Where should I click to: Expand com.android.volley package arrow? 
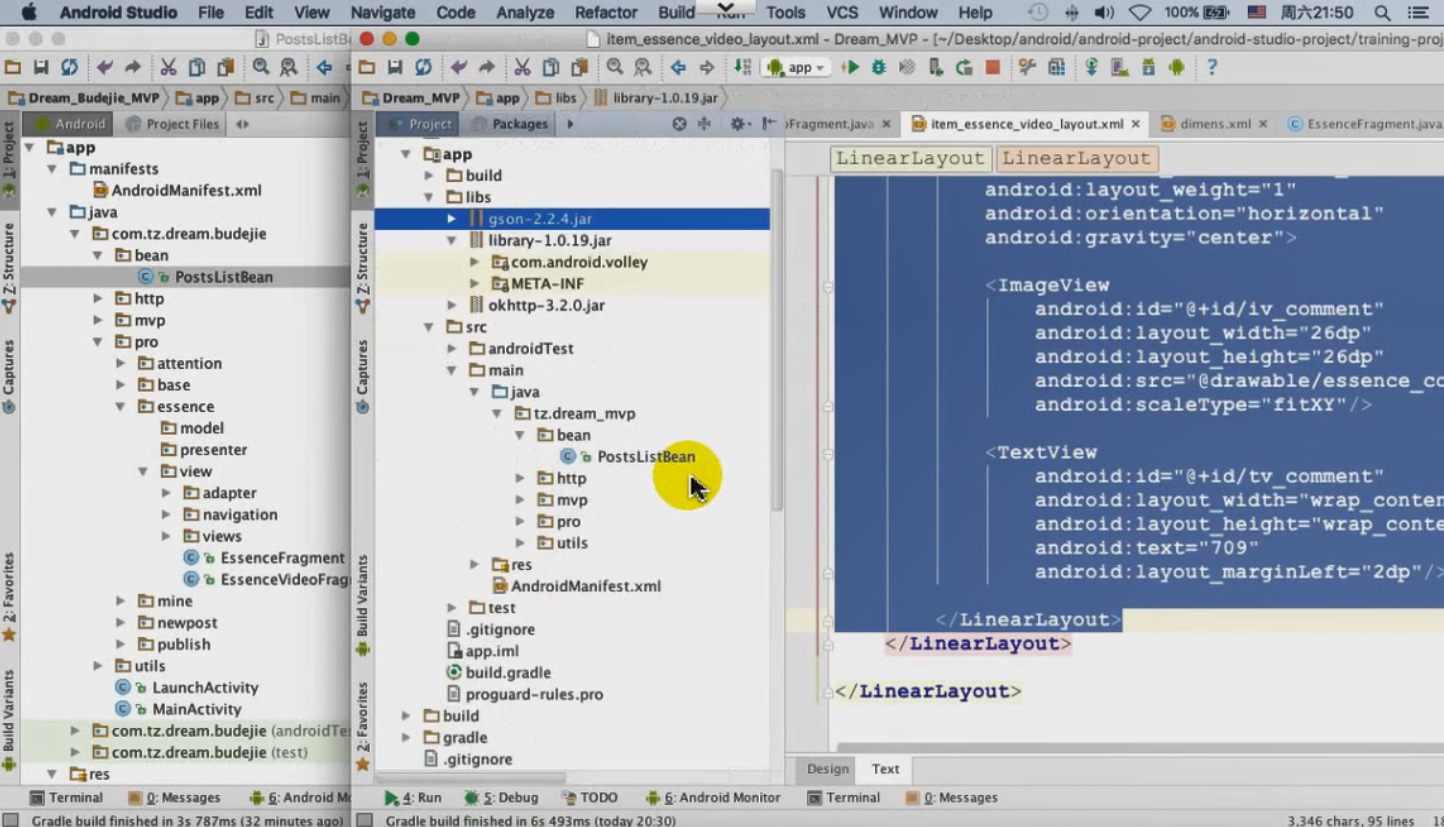click(x=475, y=262)
